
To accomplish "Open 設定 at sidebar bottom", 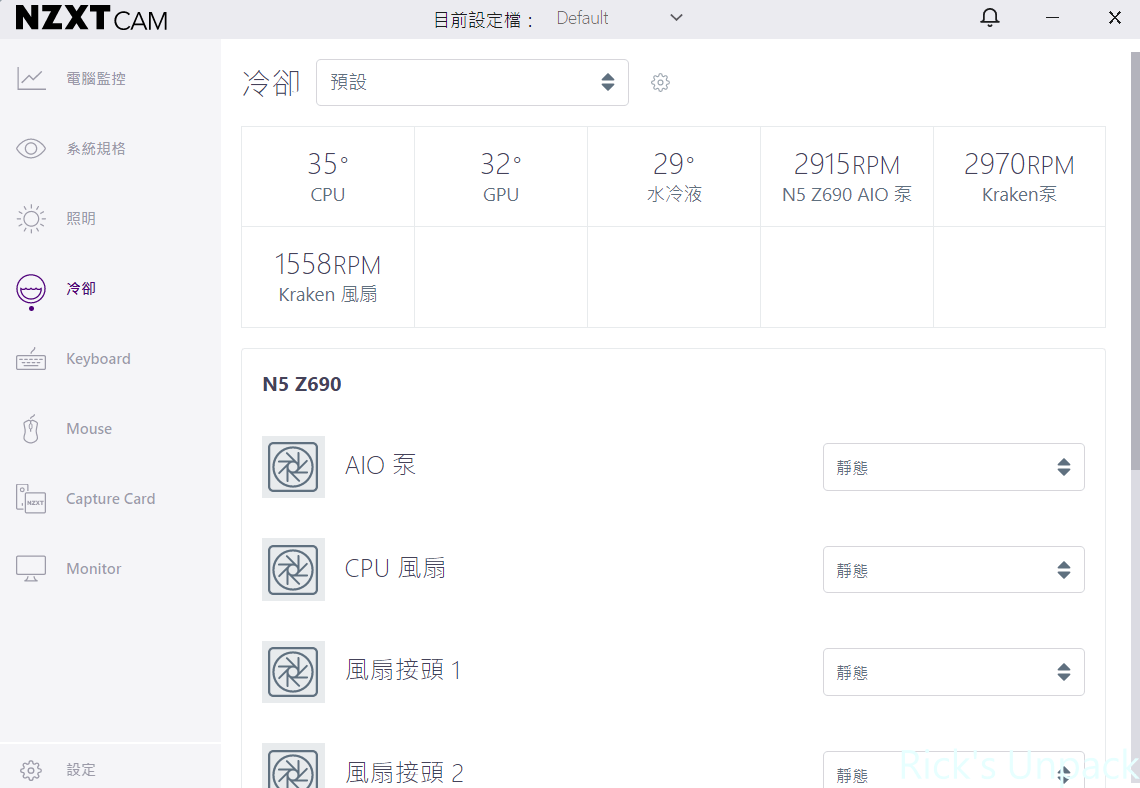I will click(x=80, y=770).
